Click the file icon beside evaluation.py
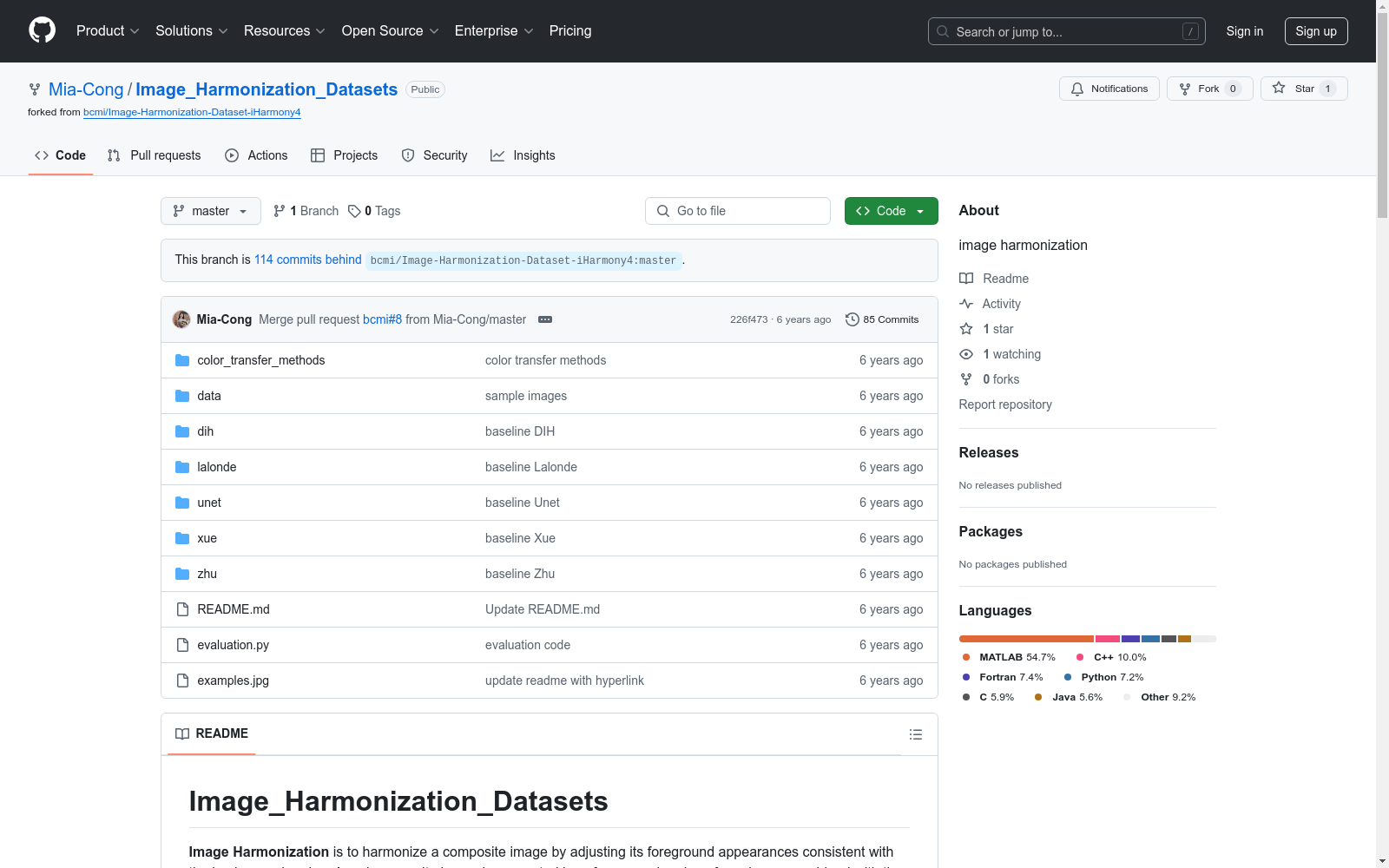Viewport: 1389px width, 868px height. [182, 645]
